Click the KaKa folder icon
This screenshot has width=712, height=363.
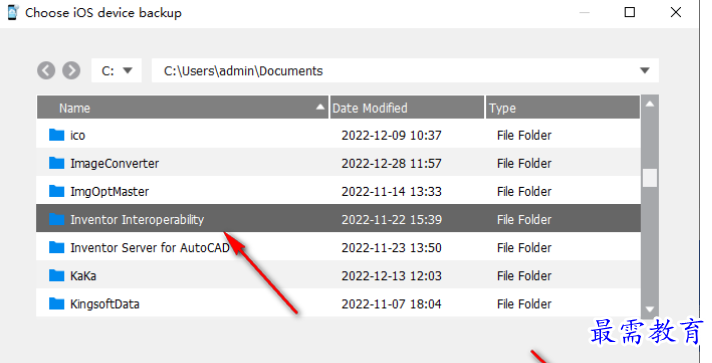point(56,275)
